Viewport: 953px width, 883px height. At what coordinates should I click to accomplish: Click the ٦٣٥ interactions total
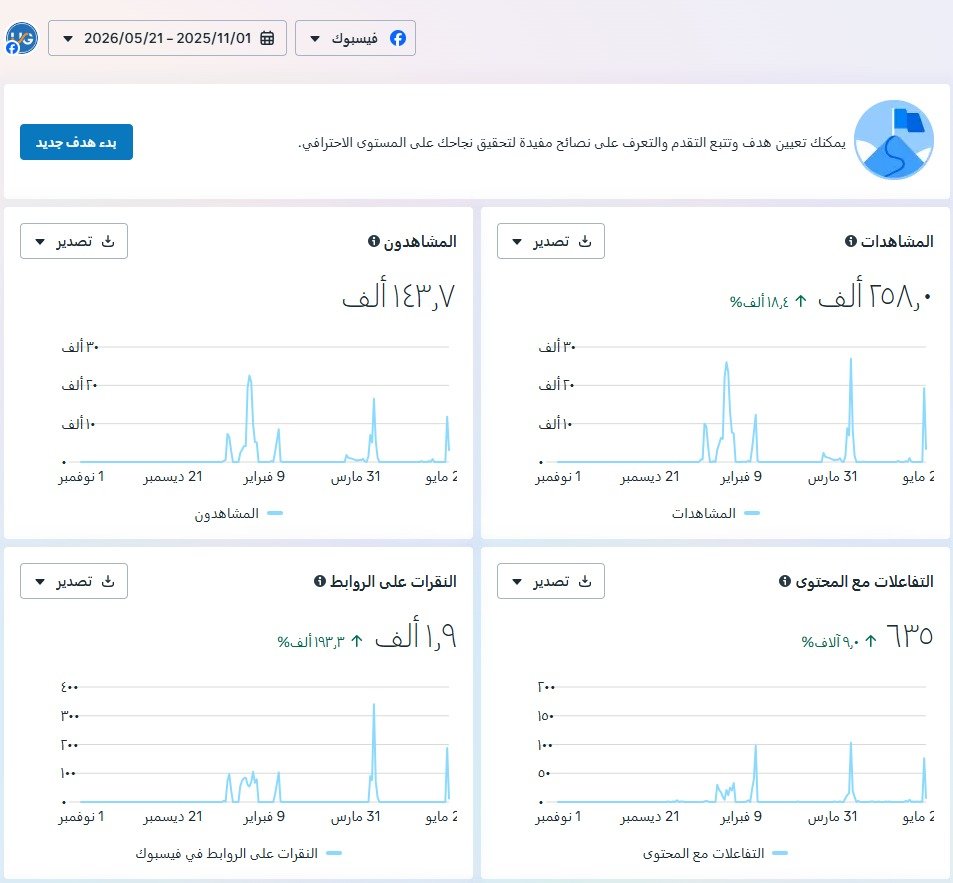[909, 636]
